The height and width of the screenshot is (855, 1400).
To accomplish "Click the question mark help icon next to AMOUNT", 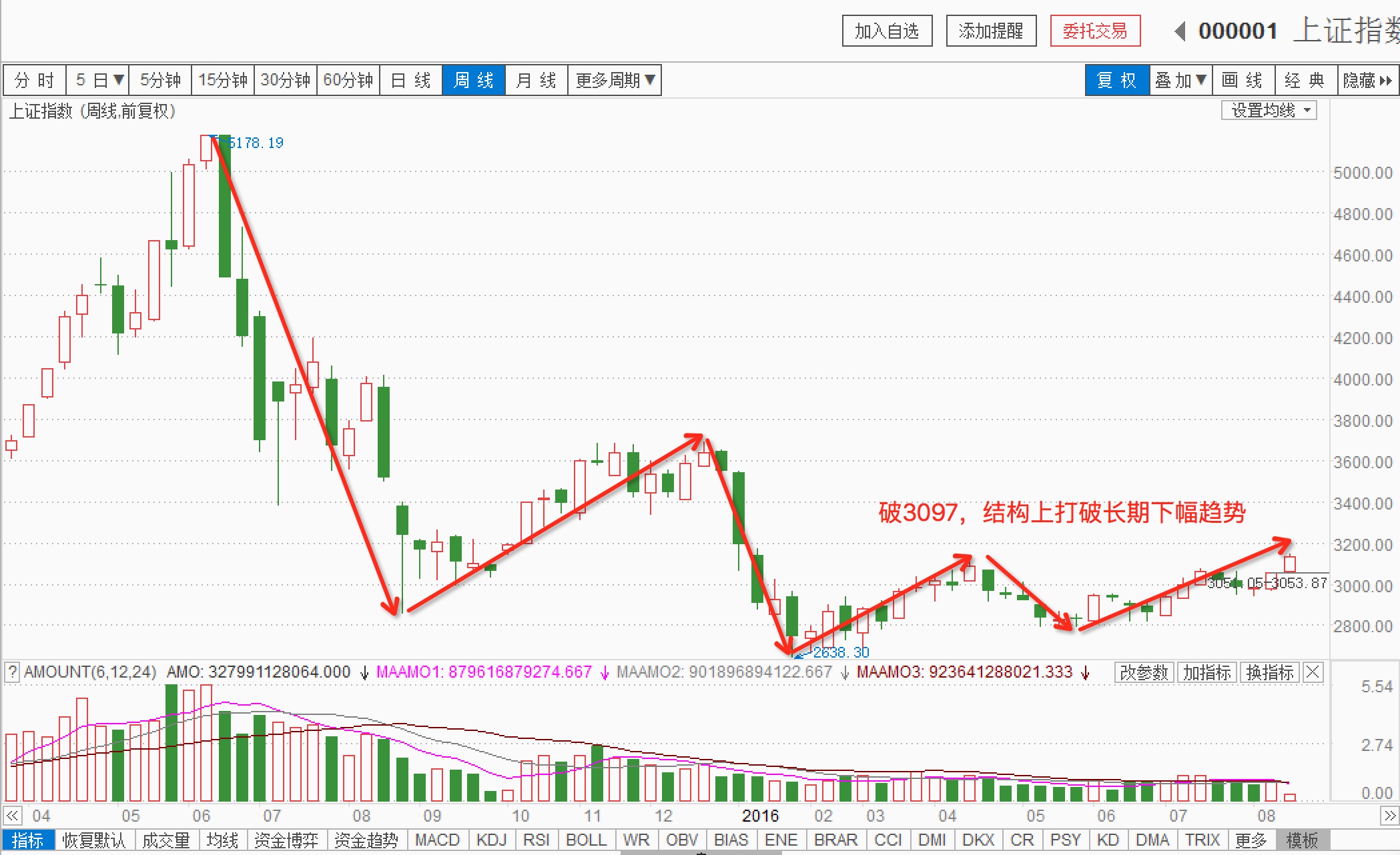I will 12,672.
